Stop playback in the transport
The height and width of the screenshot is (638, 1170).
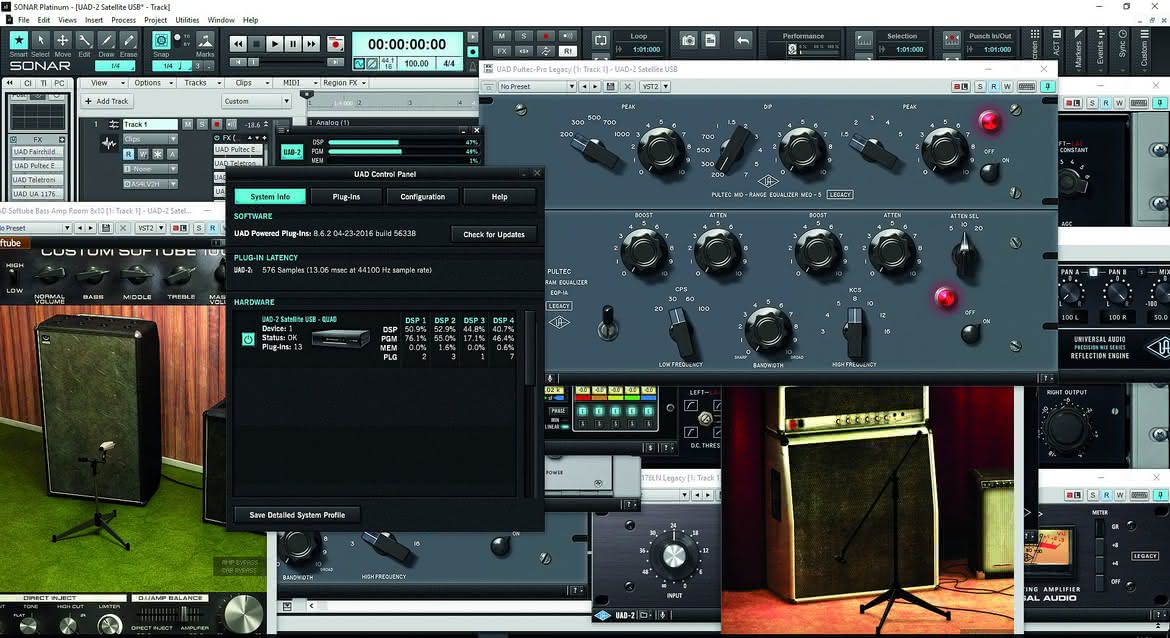(256, 44)
